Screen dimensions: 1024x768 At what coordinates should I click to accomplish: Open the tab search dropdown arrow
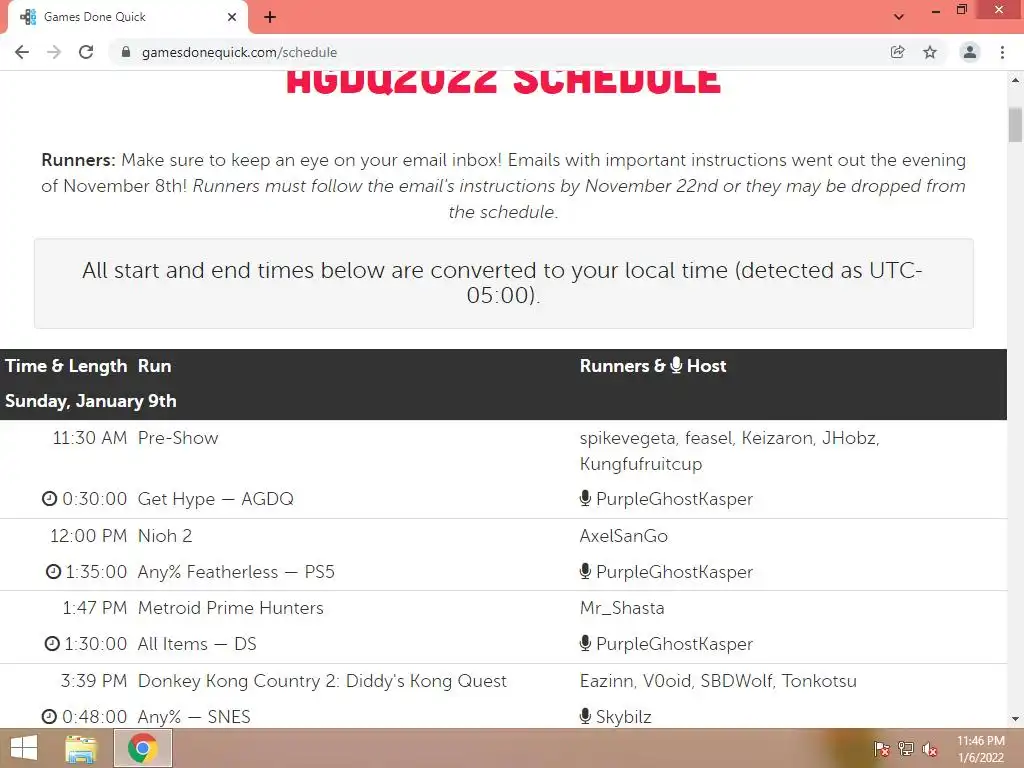point(899,17)
